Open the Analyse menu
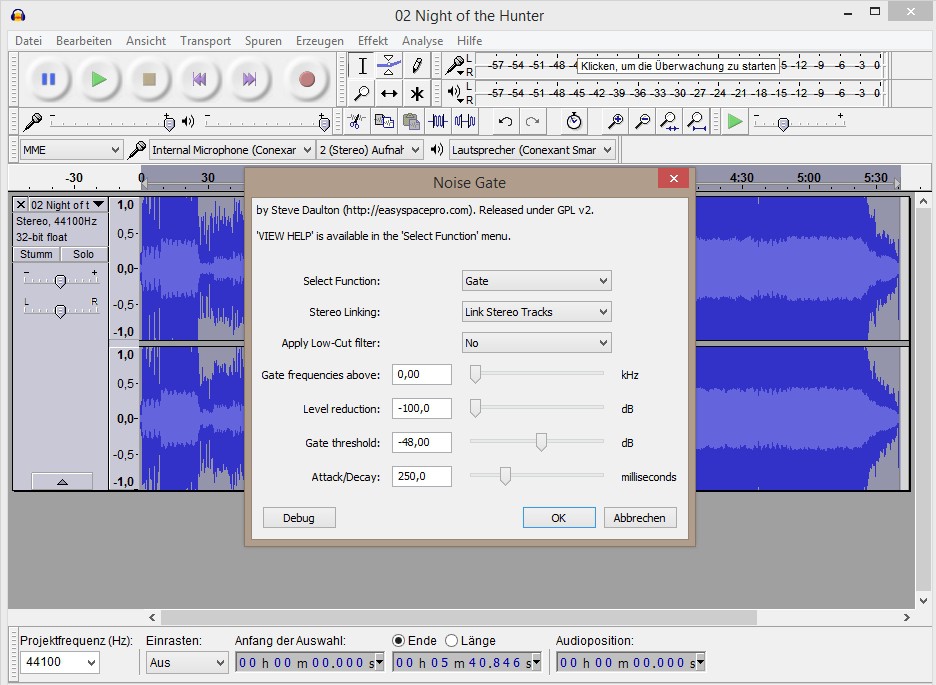Screen dimensions: 936x685 [422, 41]
